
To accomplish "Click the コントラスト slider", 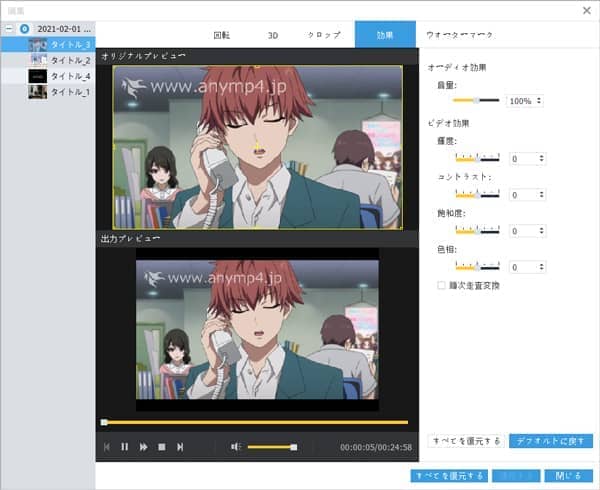I will 477,194.
